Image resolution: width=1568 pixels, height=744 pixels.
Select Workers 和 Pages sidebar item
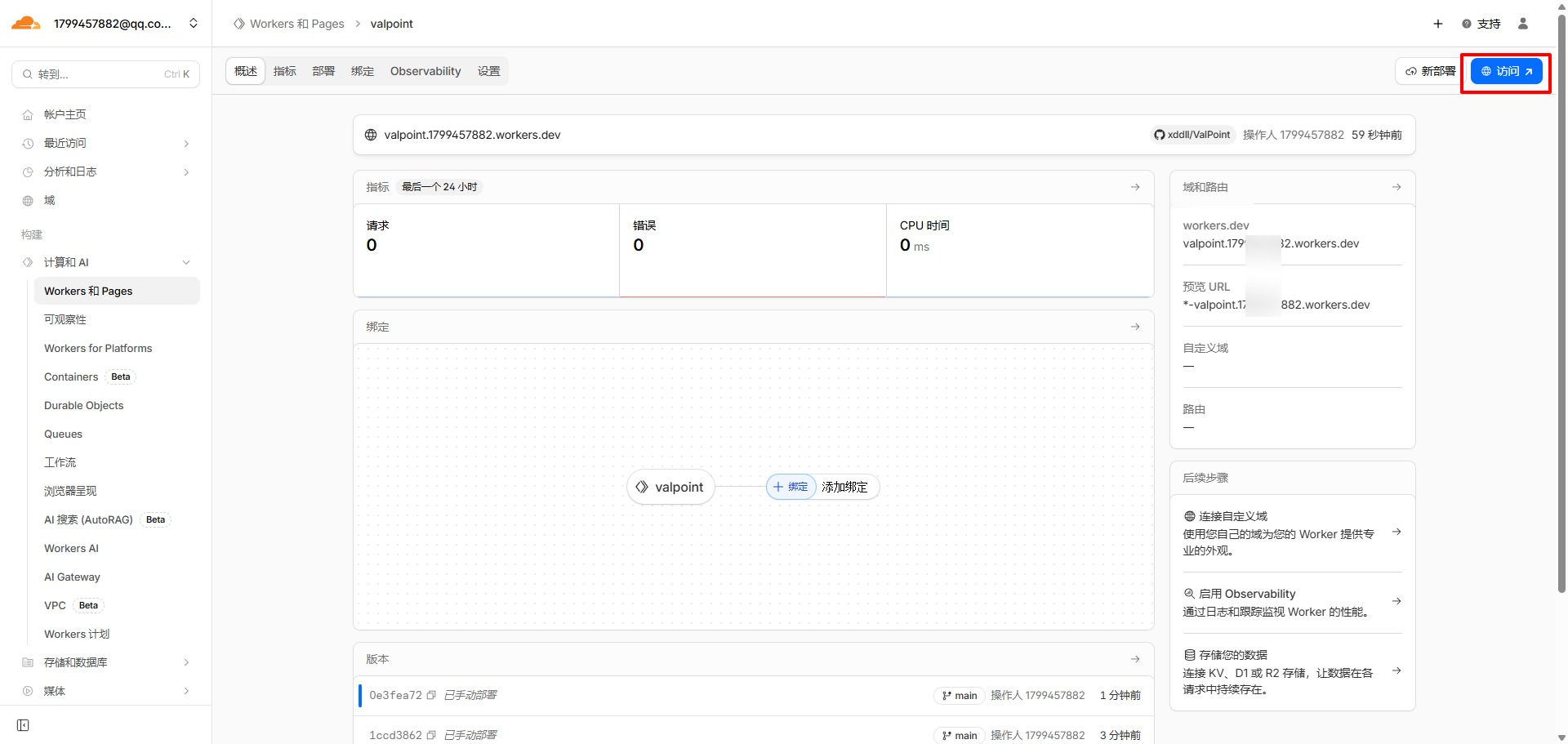117,291
